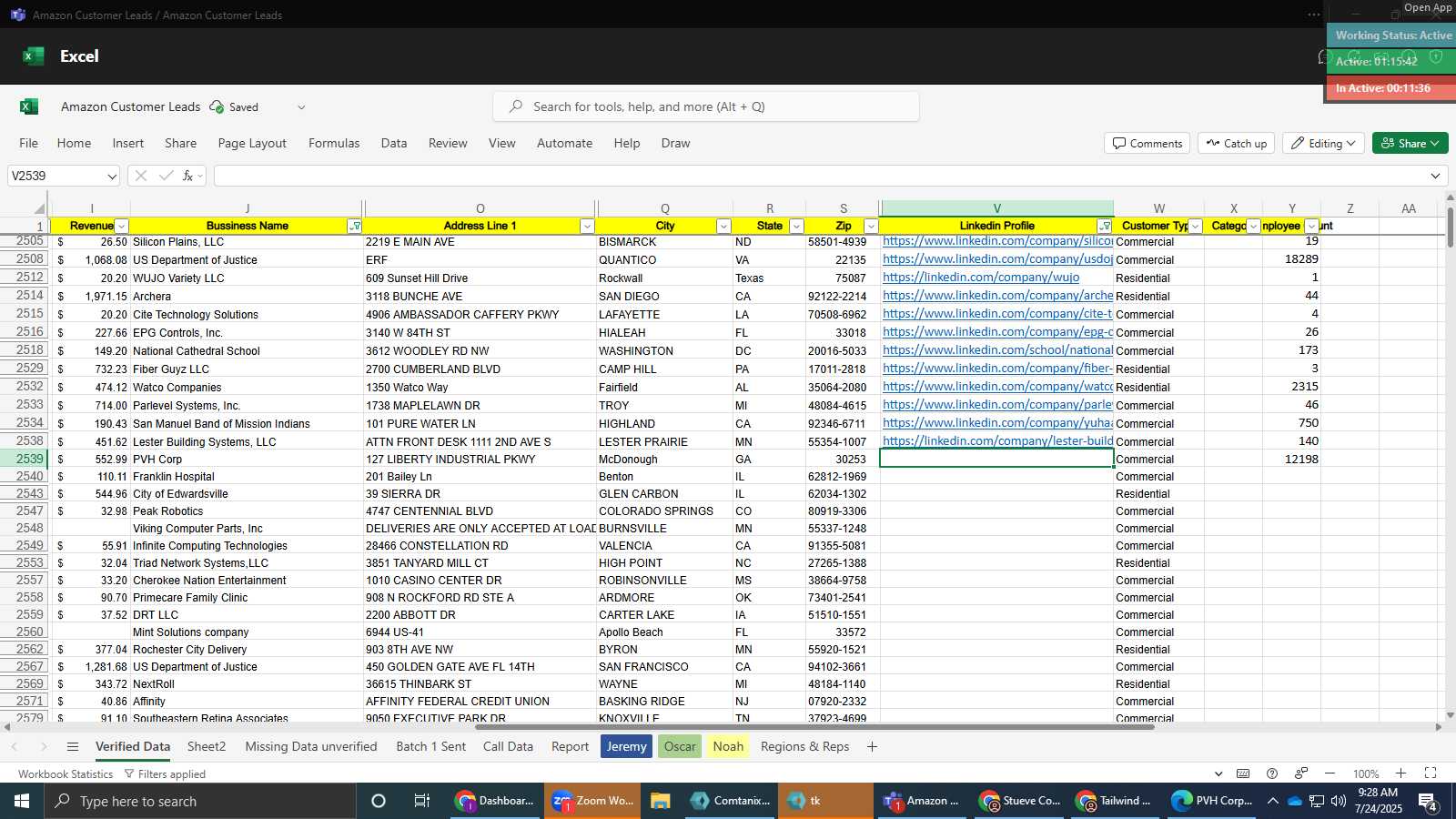Viewport: 1456px width, 819px height.
Task: Open the all sheets list icon
Action: click(73, 746)
